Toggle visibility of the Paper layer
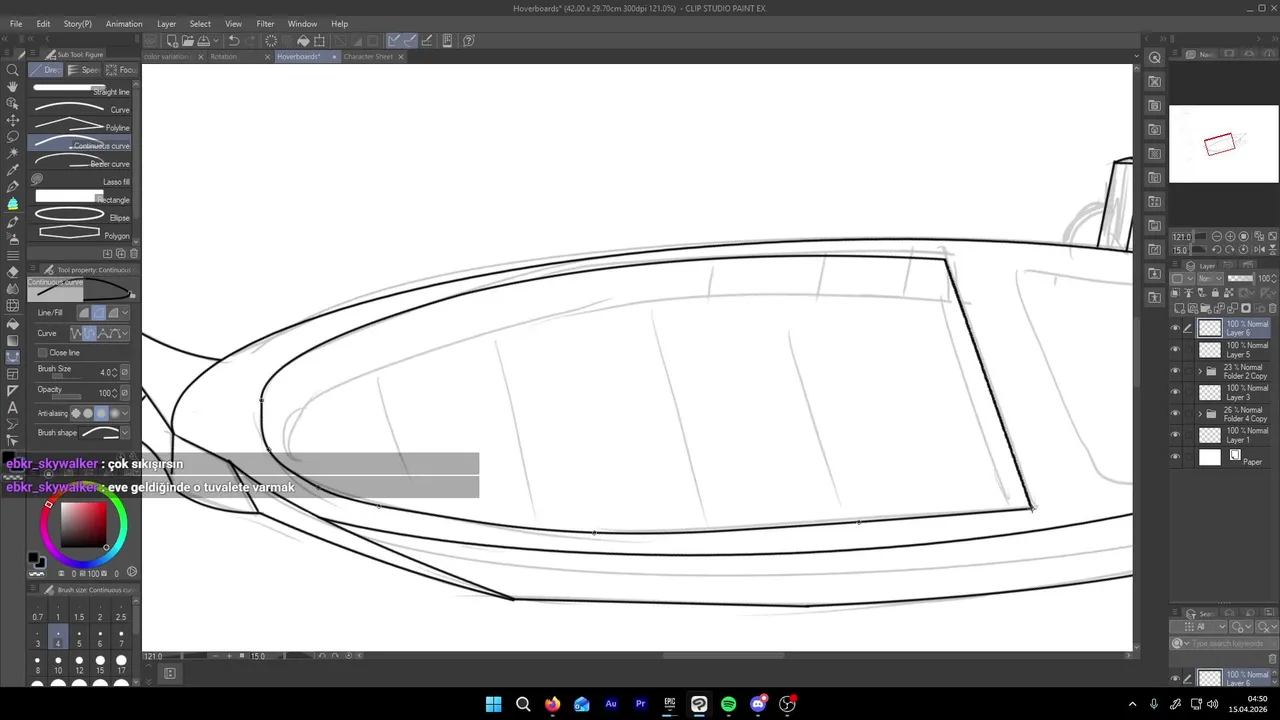 pos(1175,457)
